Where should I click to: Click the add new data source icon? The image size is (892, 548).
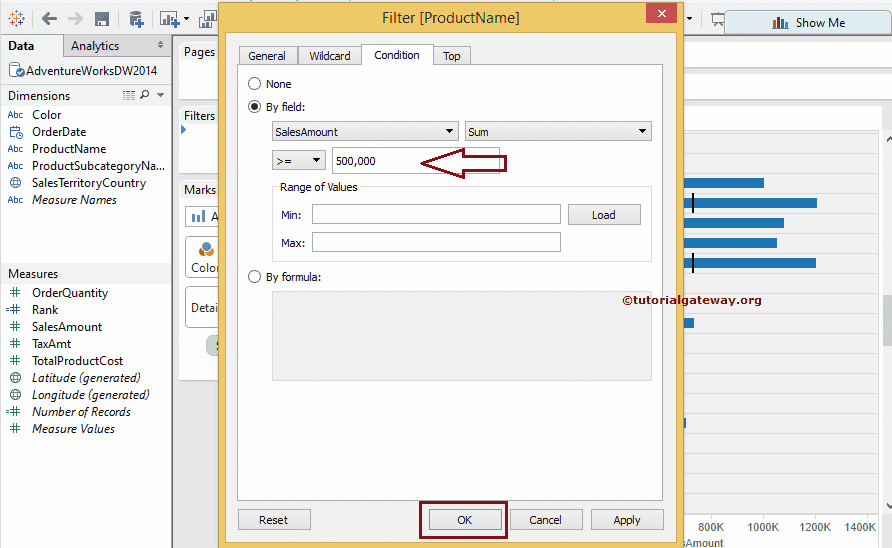[x=136, y=19]
